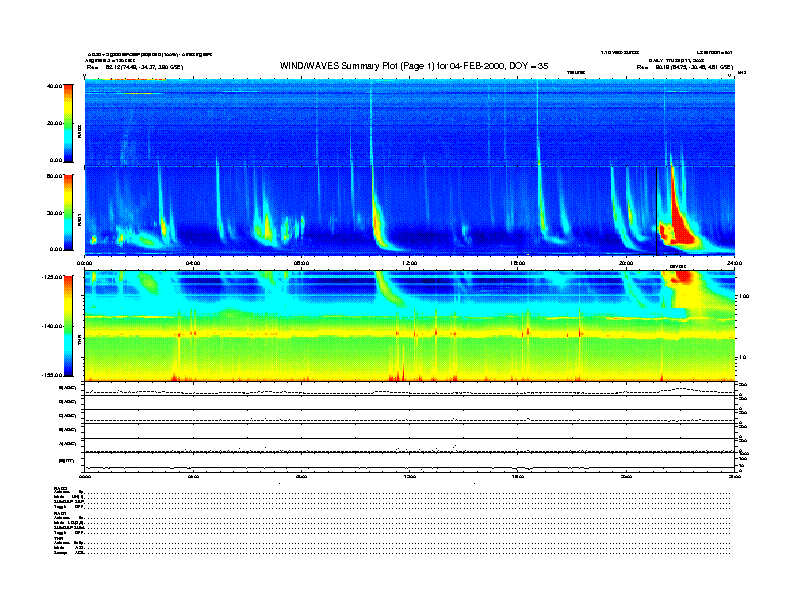Click the 30.00 color bar label
The height and width of the screenshot is (612, 792).
click(x=55, y=213)
